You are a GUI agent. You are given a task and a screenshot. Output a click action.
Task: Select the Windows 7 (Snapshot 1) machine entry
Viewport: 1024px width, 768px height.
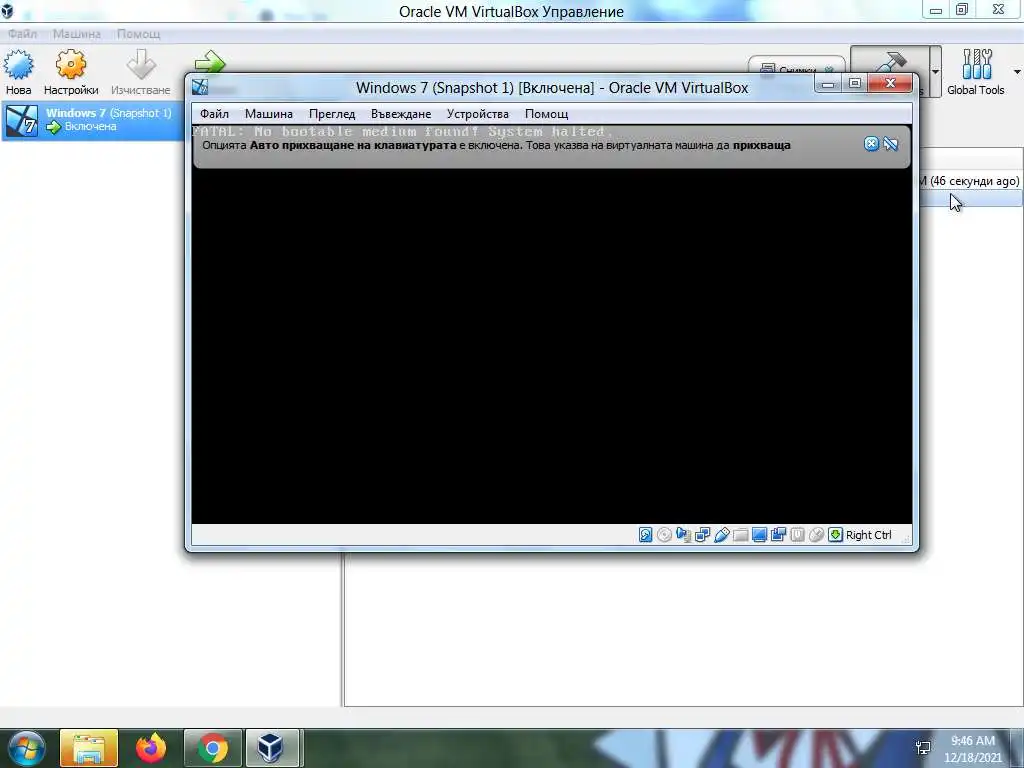pyautogui.click(x=92, y=120)
